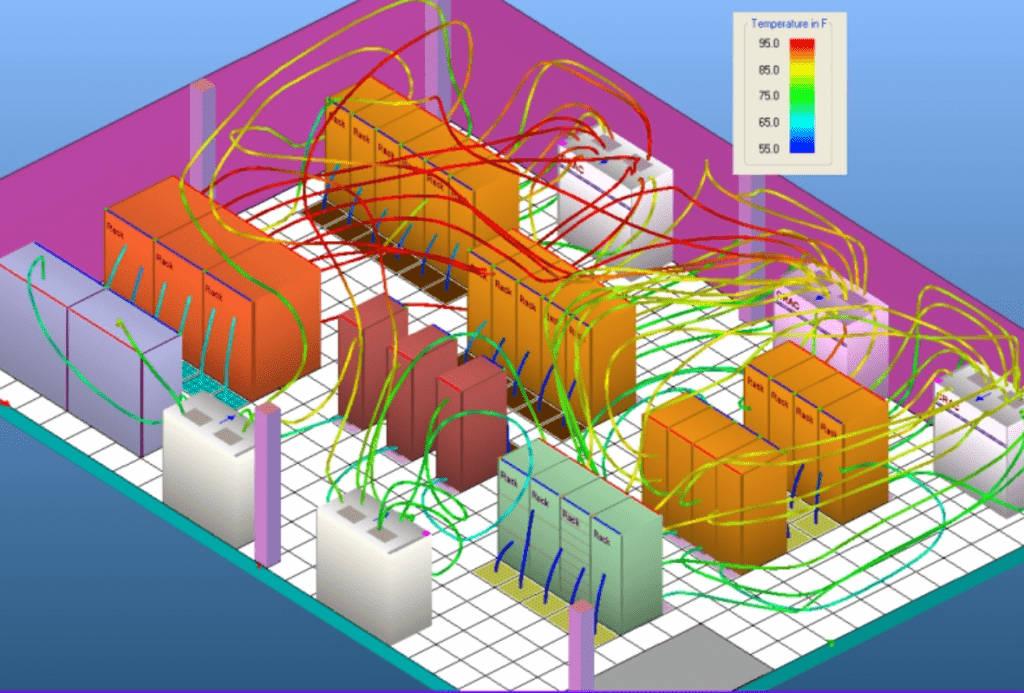The width and height of the screenshot is (1024, 693).
Task: Select the pink CRAC unit below the legend
Action: [x=830, y=320]
